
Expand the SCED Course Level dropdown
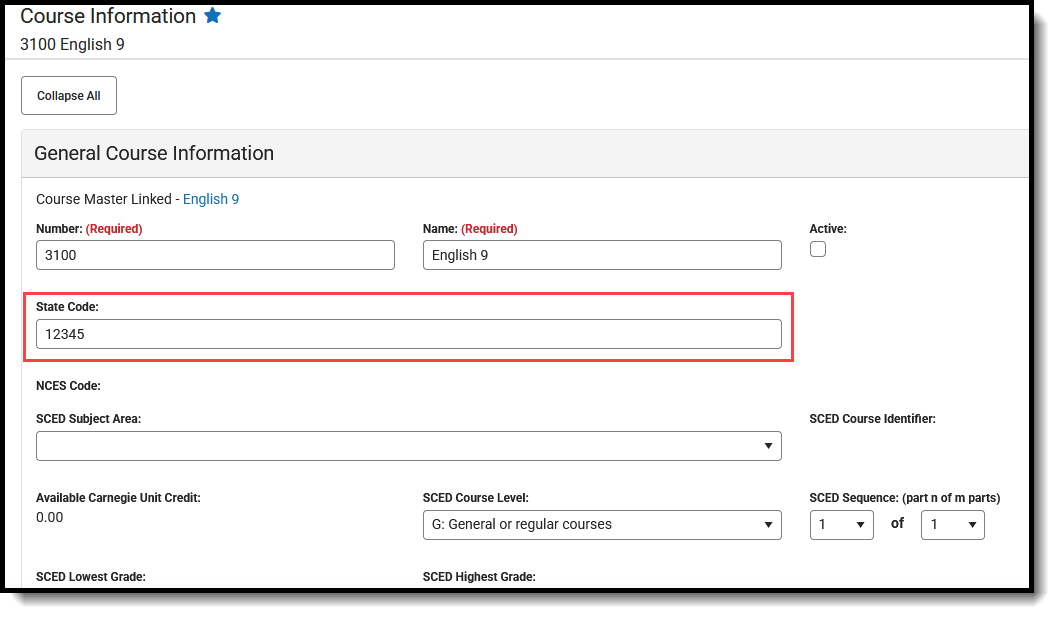point(602,524)
